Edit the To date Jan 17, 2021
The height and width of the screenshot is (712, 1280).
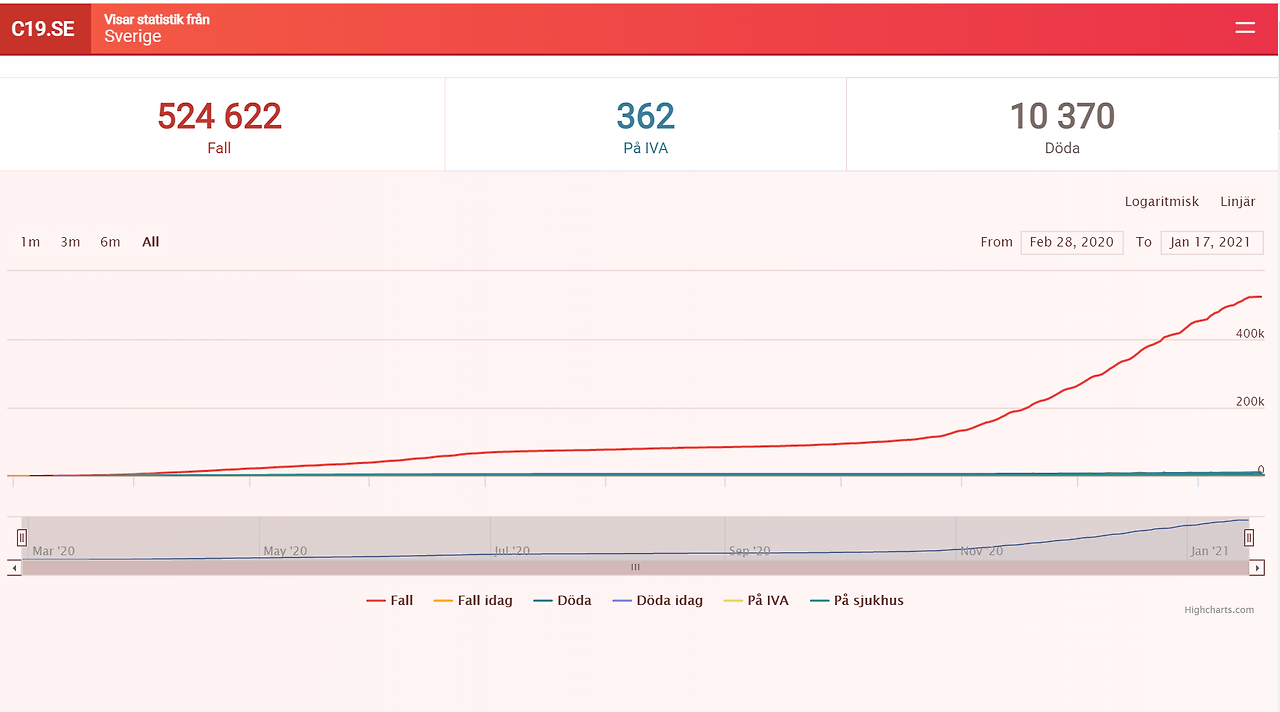coord(1212,242)
